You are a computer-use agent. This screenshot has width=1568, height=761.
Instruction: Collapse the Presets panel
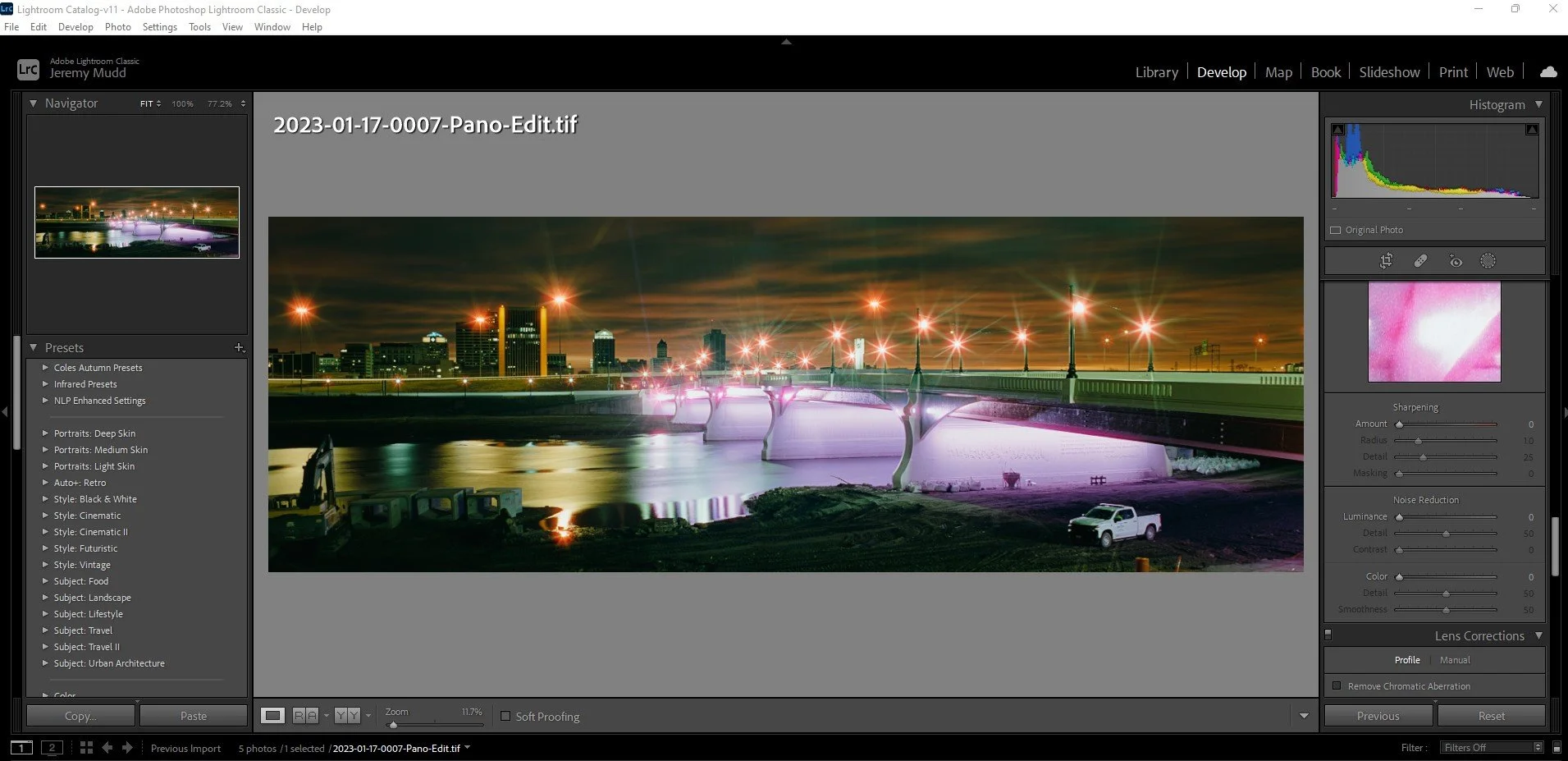(34, 347)
